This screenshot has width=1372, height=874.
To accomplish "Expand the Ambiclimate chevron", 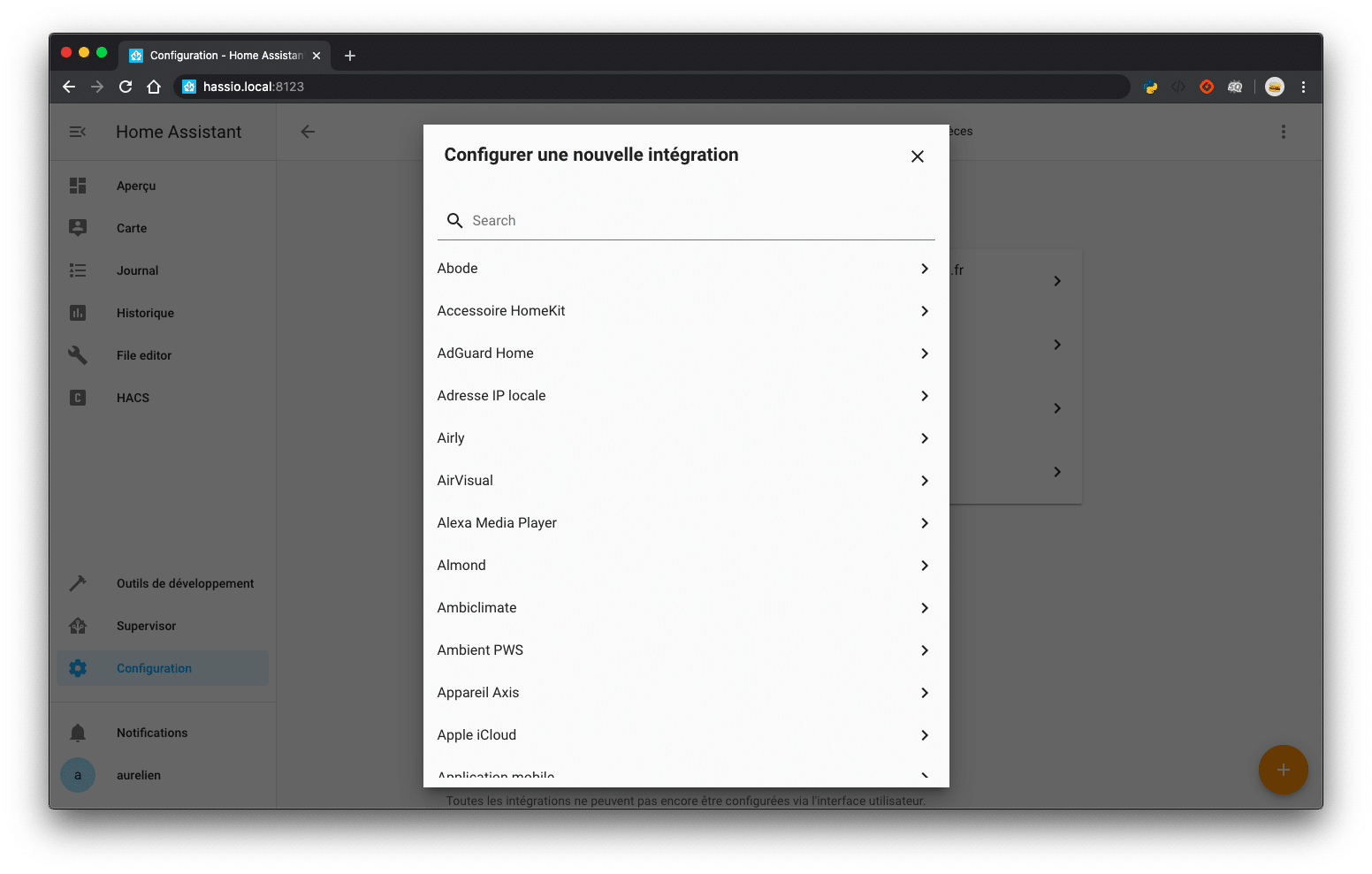I will 925,608.
